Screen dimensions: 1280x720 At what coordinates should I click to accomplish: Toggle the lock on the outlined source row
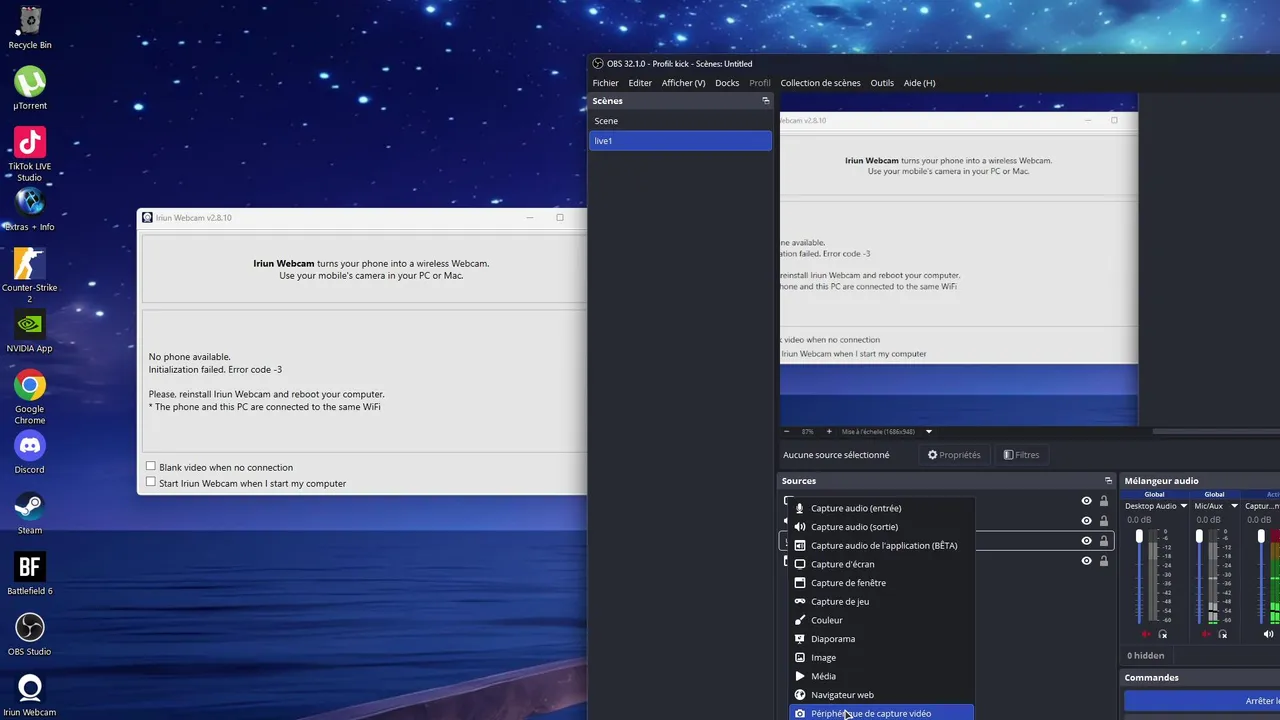(x=1104, y=541)
